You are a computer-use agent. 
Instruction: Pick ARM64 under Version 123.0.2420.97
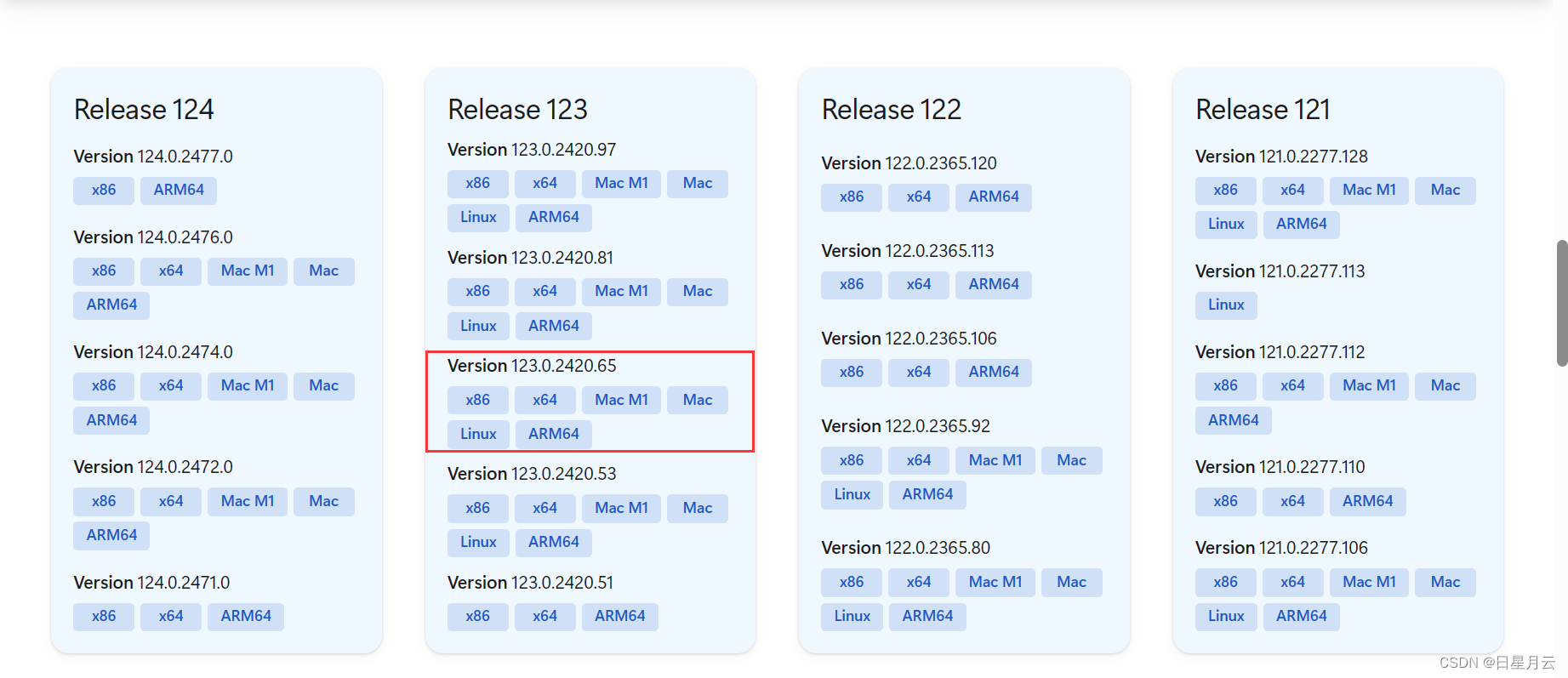coord(554,218)
